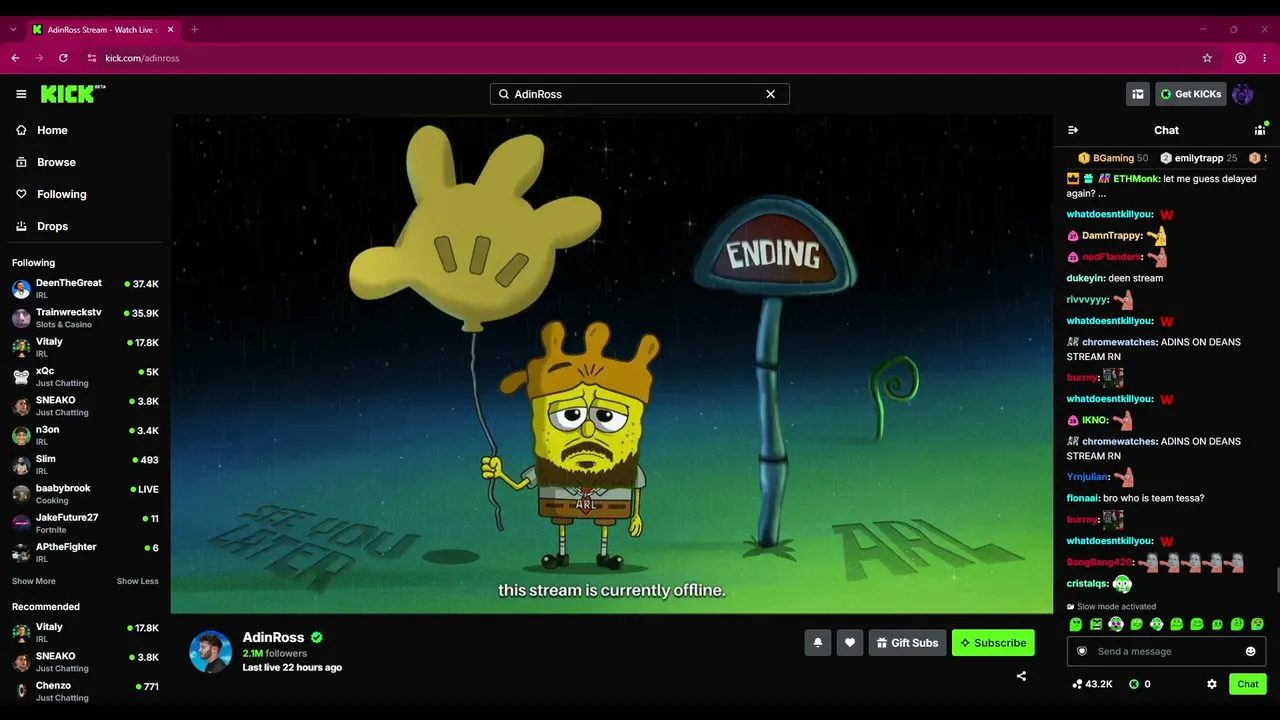This screenshot has width=1280, height=720.
Task: Open the shop icon beside Get KICKs
Action: 1138,94
